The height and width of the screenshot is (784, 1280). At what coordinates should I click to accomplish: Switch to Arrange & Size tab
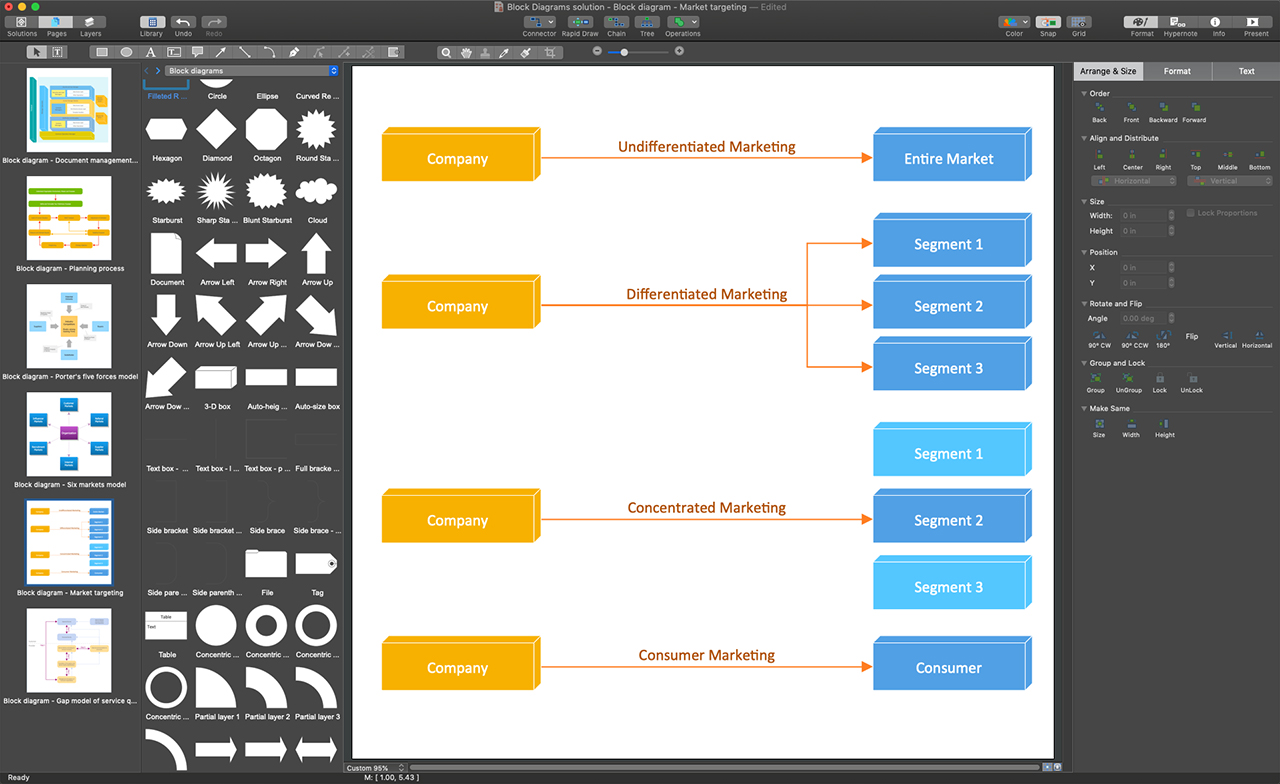click(x=1108, y=71)
